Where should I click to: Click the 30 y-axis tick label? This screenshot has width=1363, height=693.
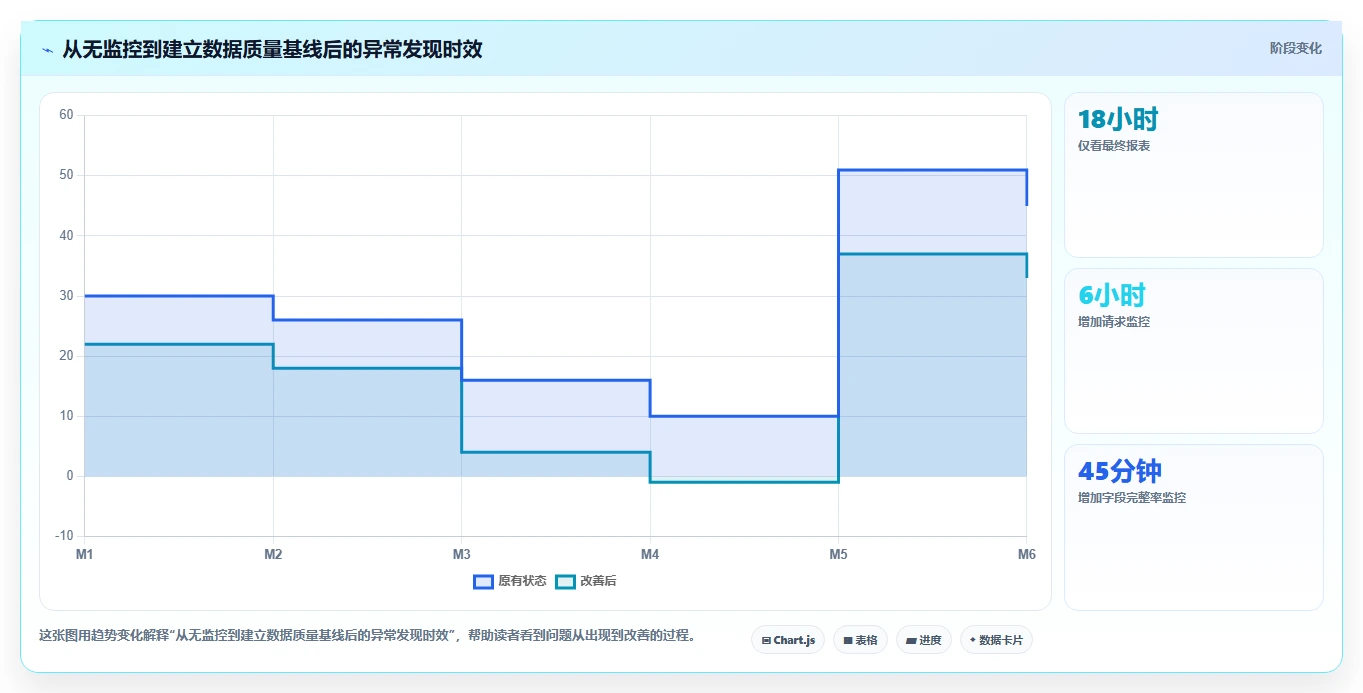(x=67, y=296)
